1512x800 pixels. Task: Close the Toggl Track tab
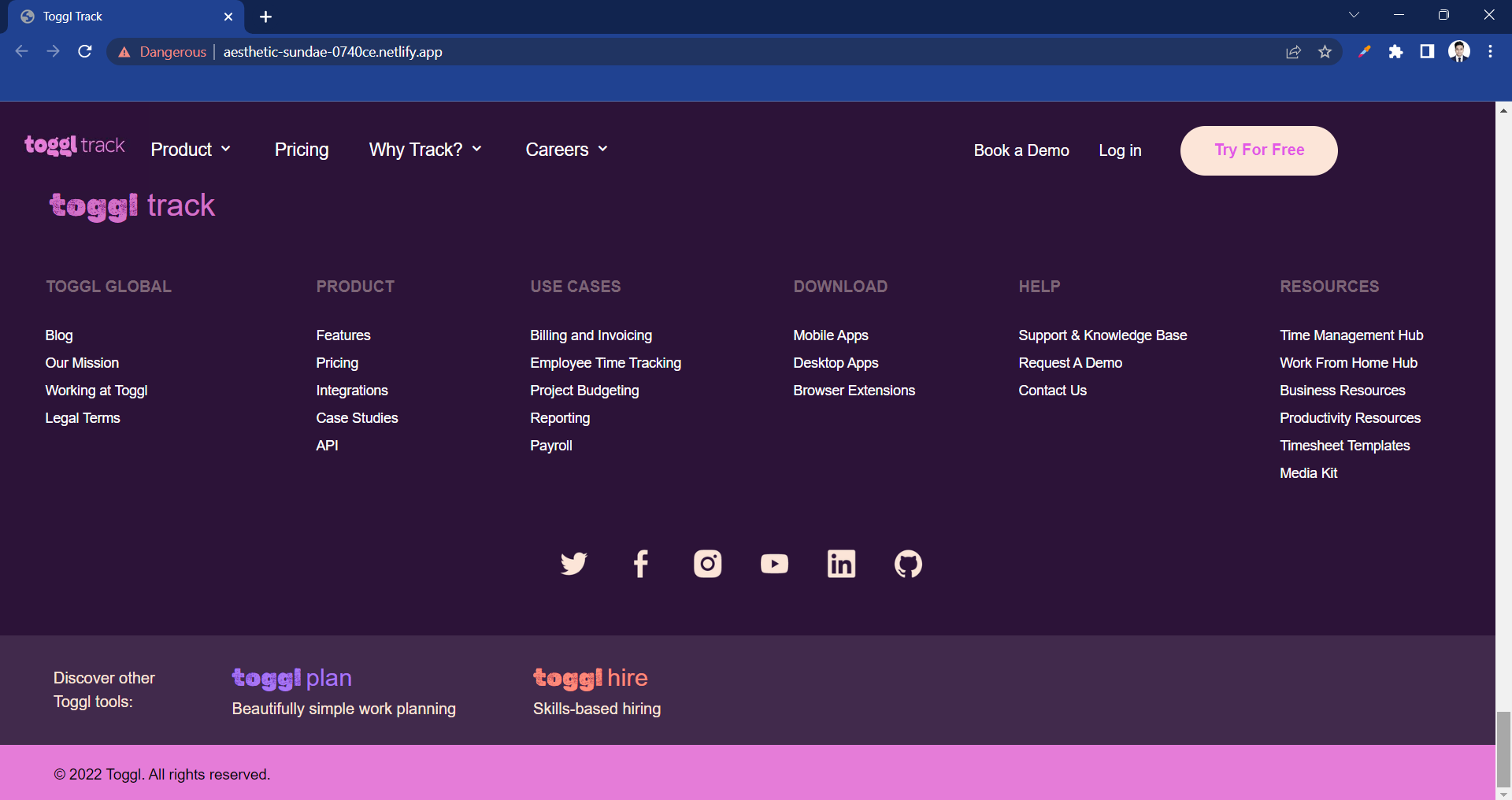228,17
